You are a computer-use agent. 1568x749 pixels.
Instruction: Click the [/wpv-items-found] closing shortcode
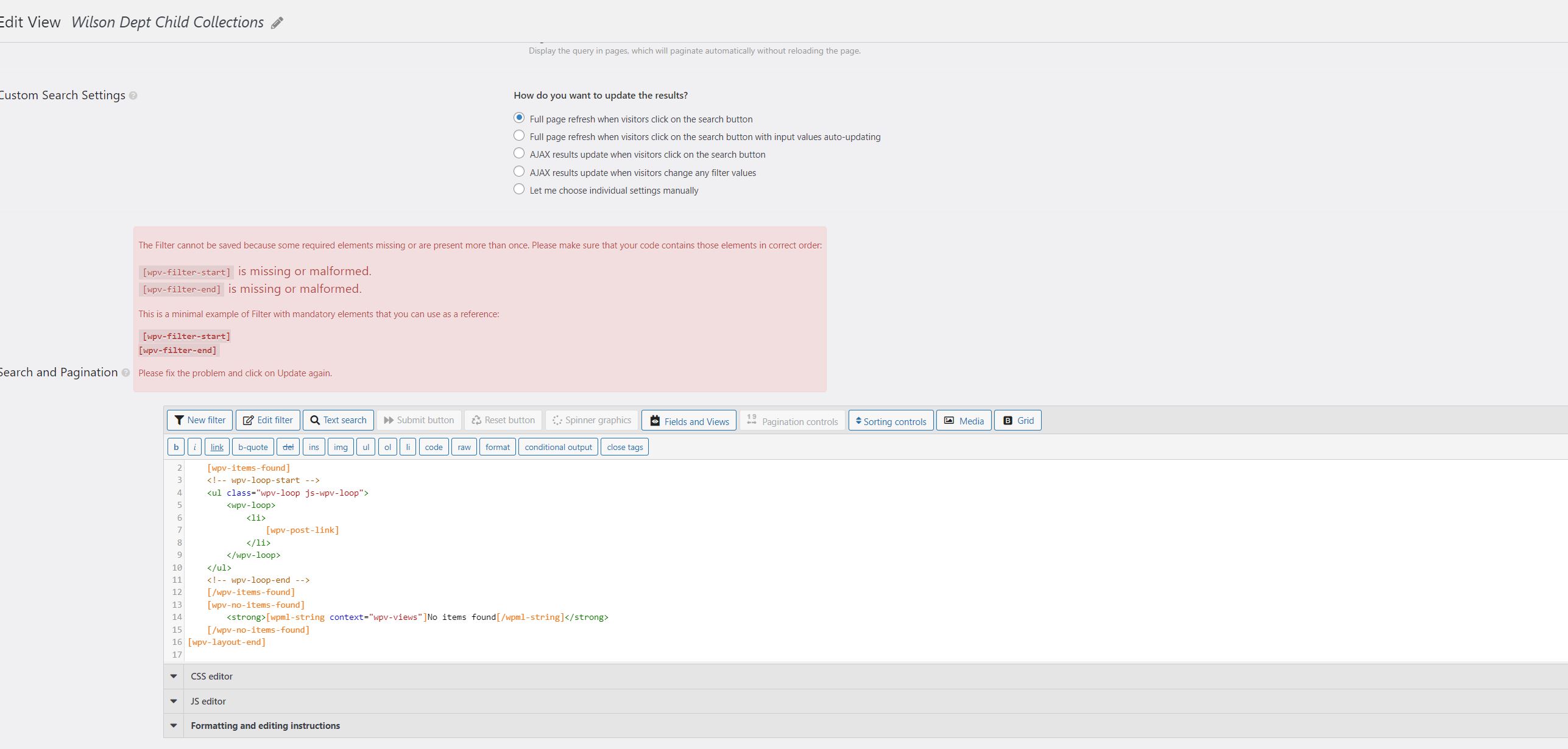tap(251, 593)
